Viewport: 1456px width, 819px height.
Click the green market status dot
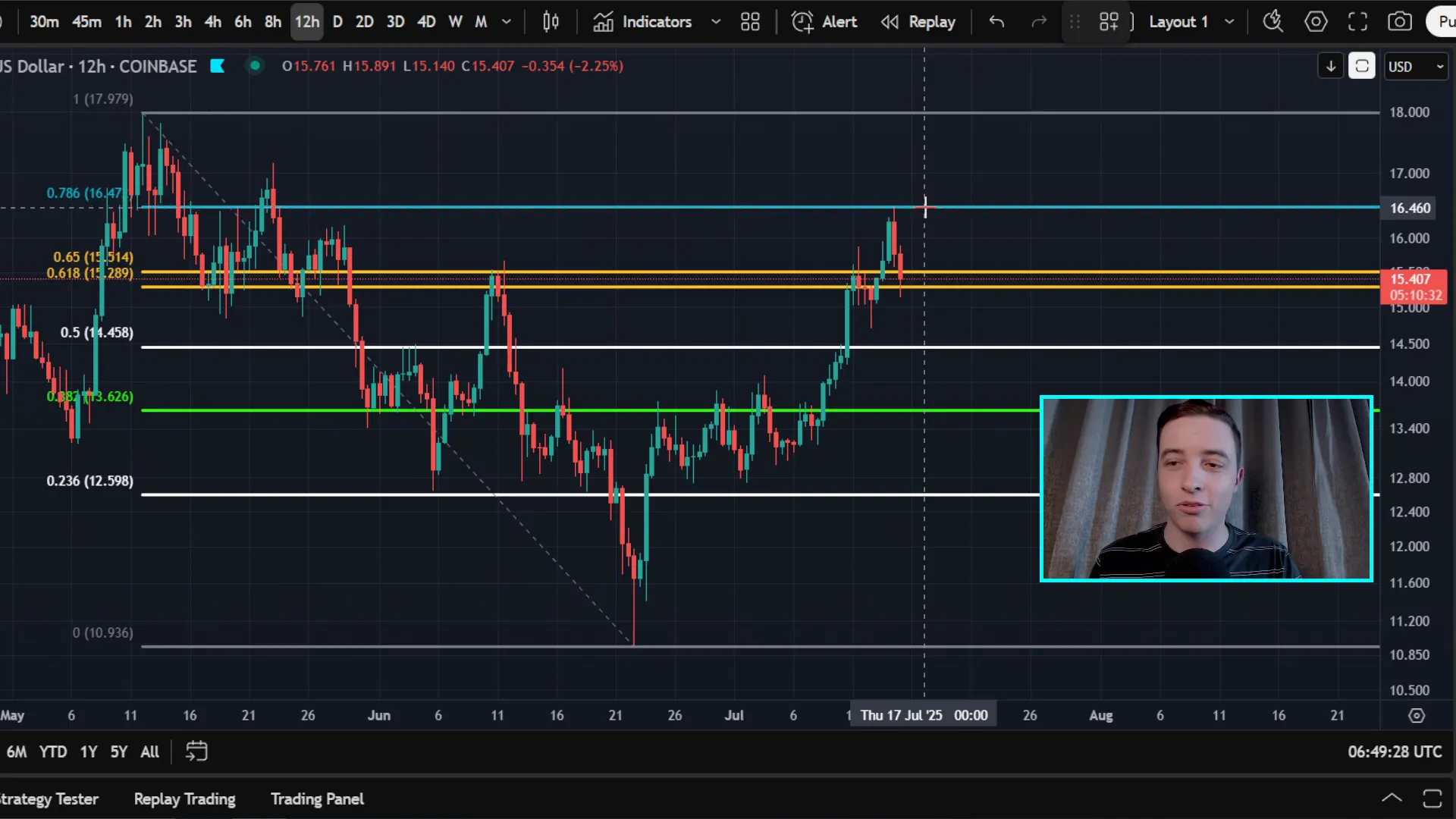tap(255, 66)
